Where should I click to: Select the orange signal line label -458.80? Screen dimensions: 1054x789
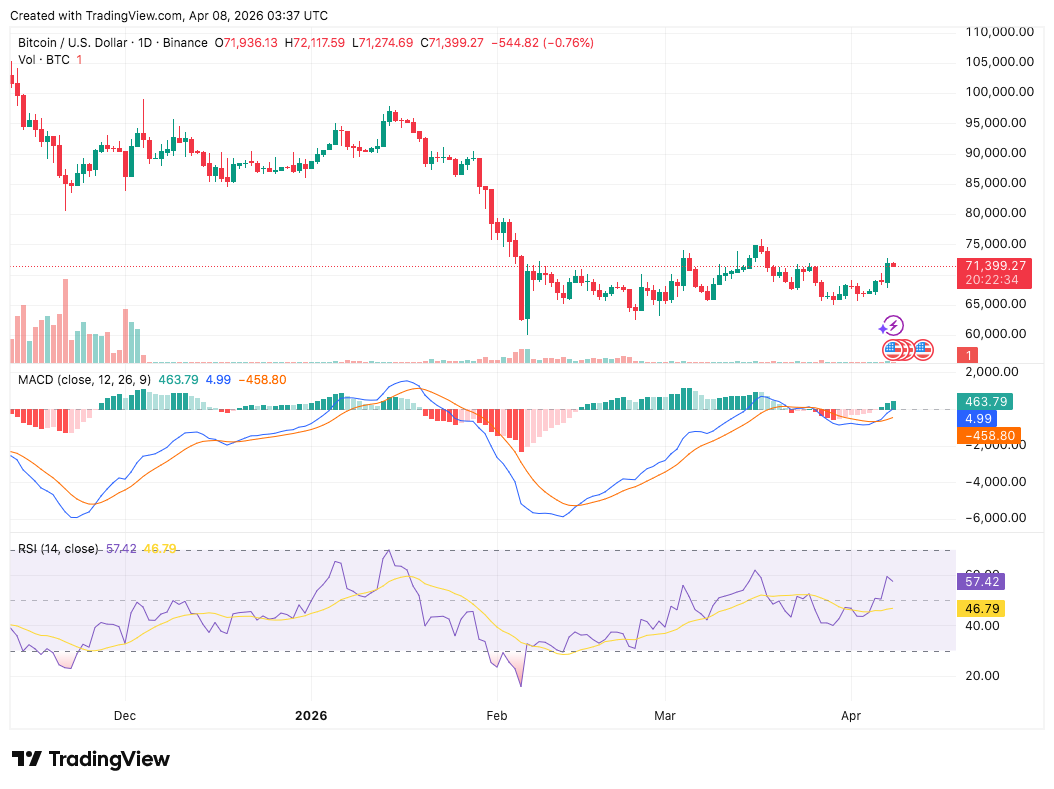[x=987, y=436]
